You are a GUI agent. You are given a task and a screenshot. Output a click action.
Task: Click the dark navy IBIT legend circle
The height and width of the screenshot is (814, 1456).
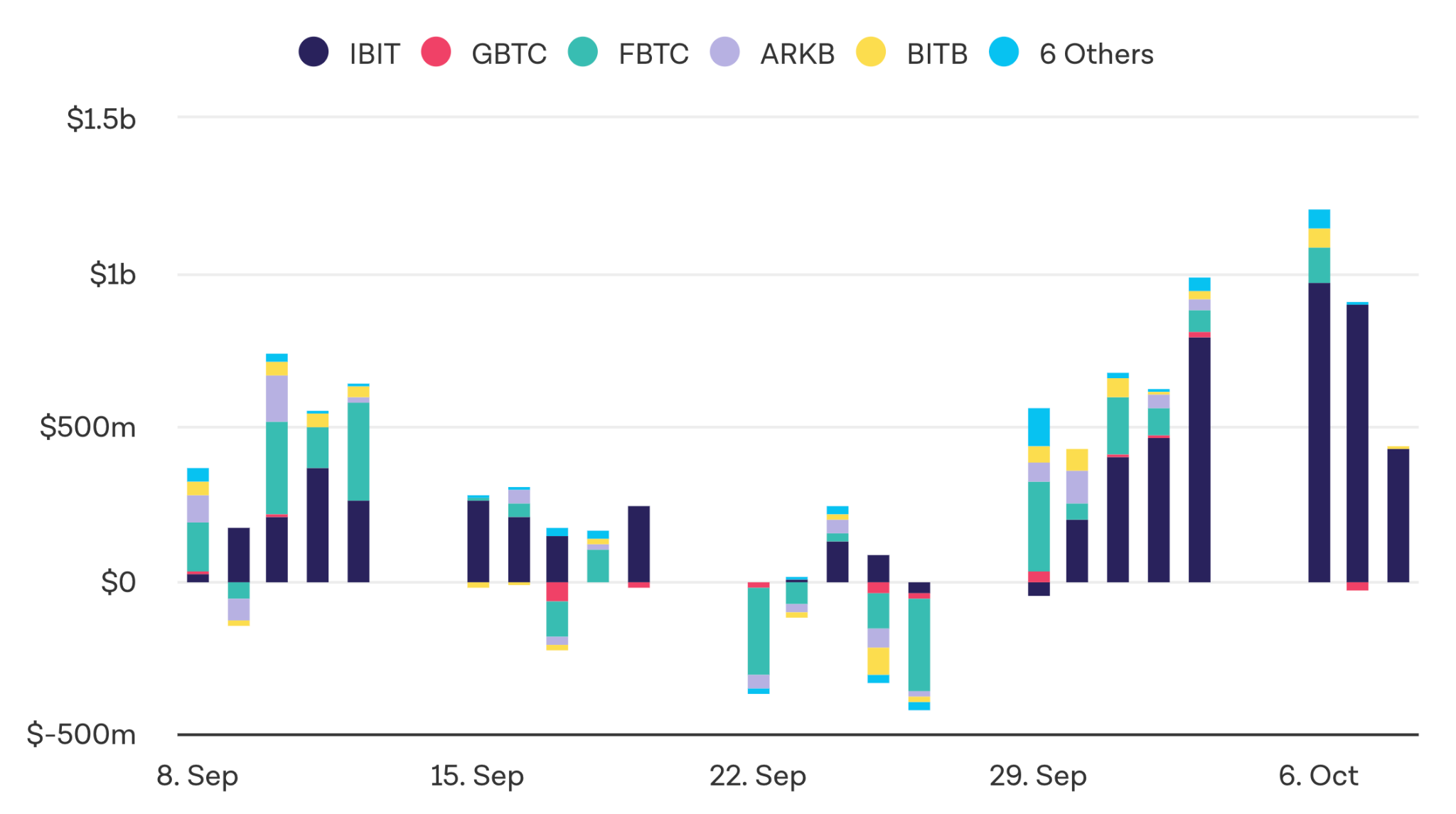click(x=314, y=52)
